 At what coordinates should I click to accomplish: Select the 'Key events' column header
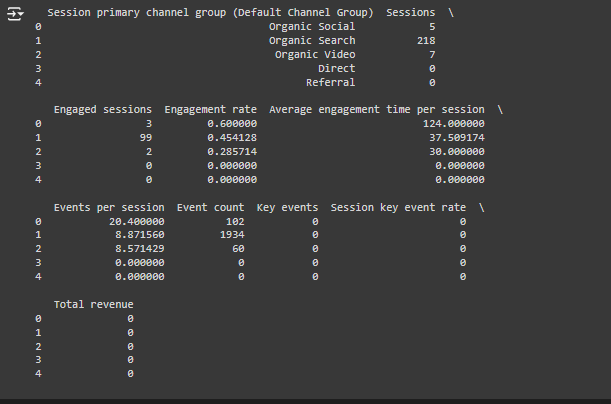coord(287,207)
